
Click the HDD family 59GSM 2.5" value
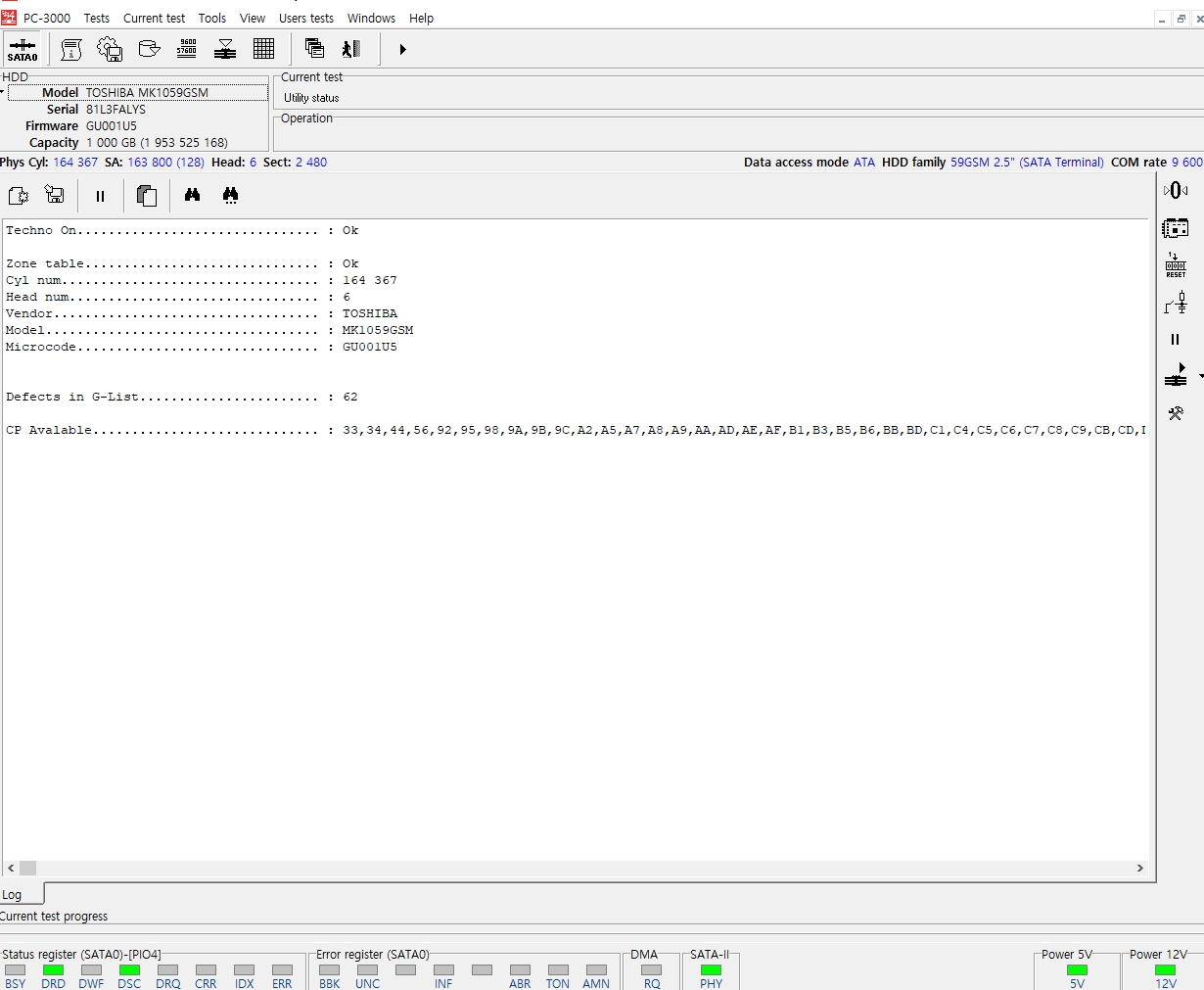click(1027, 163)
